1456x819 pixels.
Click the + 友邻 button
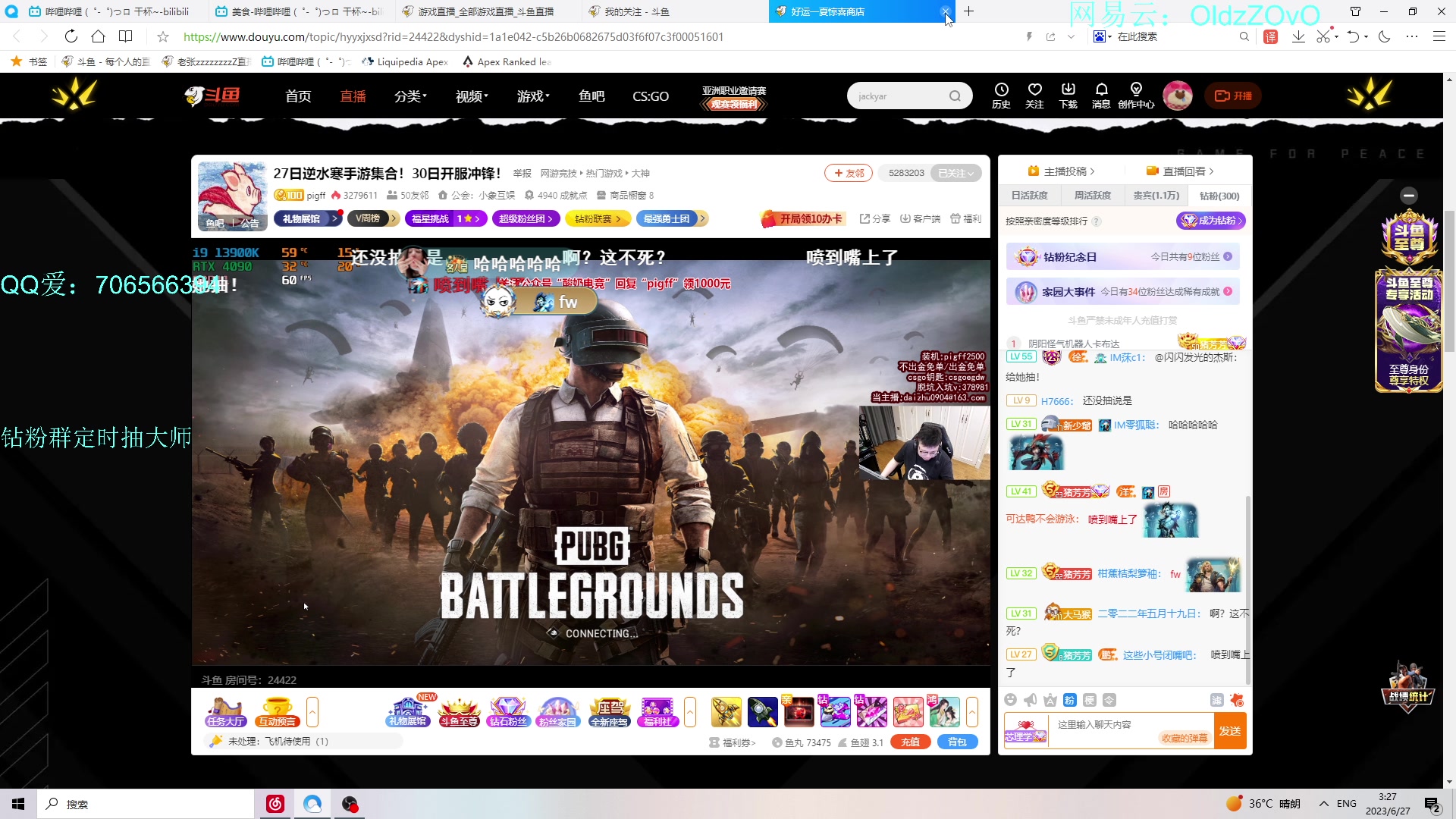tap(849, 173)
